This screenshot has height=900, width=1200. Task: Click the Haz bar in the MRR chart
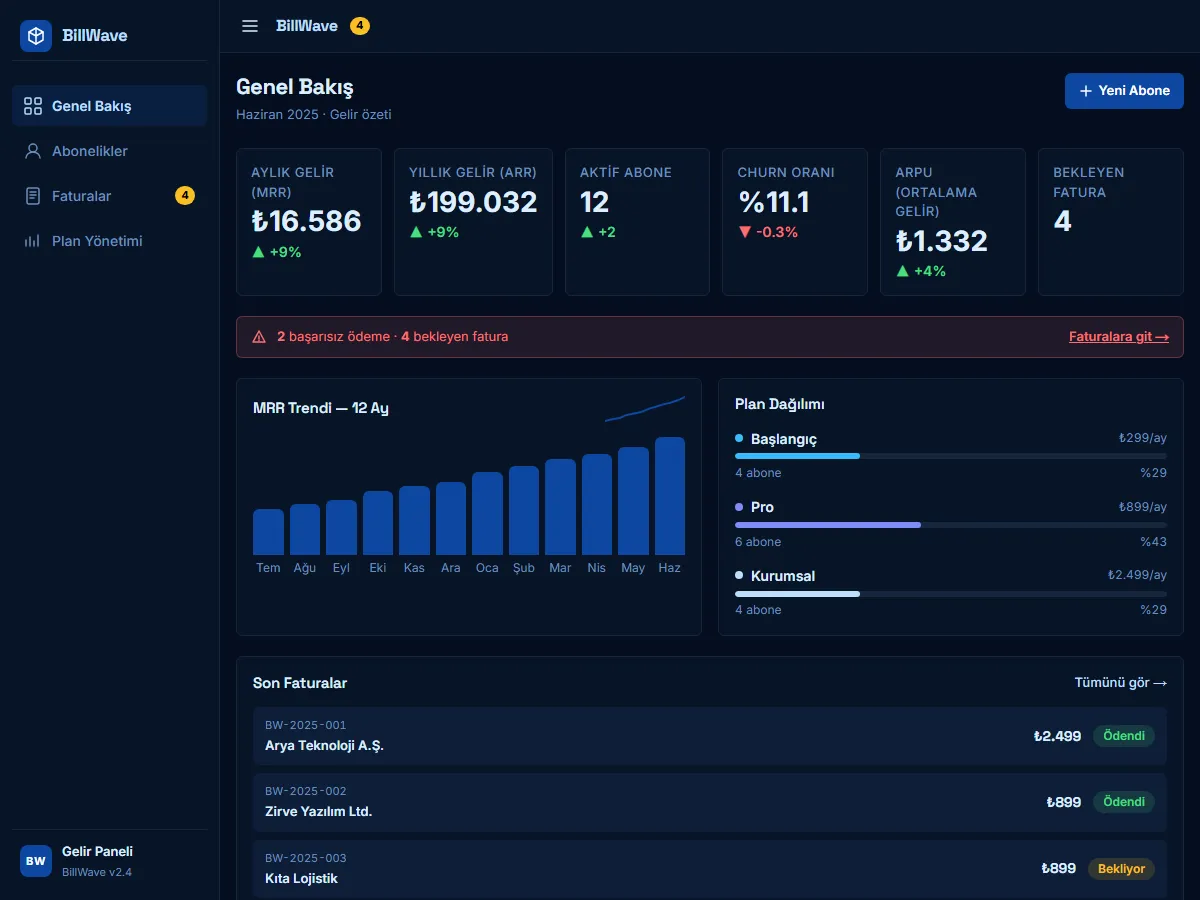pos(670,496)
